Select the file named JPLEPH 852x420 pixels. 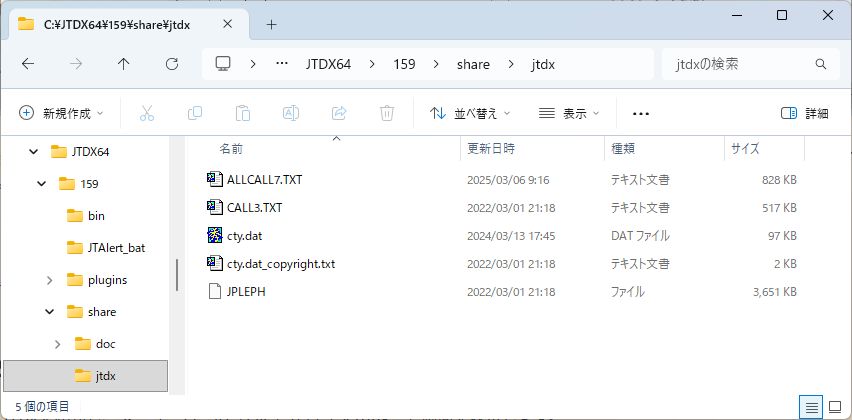point(246,292)
